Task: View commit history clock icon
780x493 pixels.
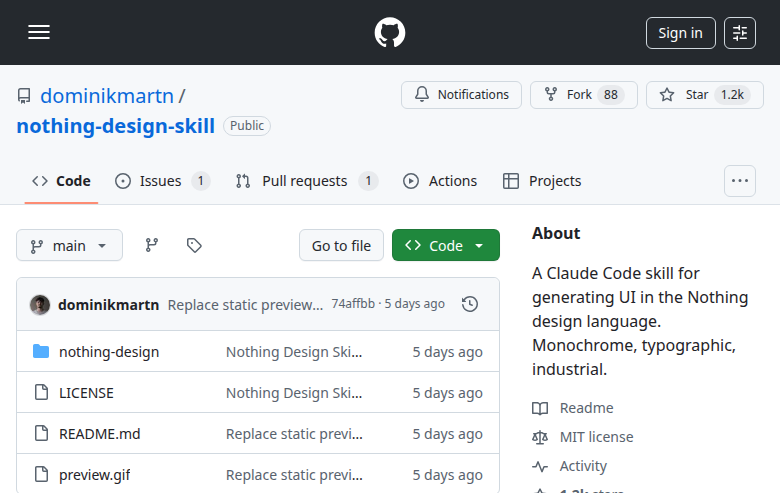Action: (x=470, y=304)
